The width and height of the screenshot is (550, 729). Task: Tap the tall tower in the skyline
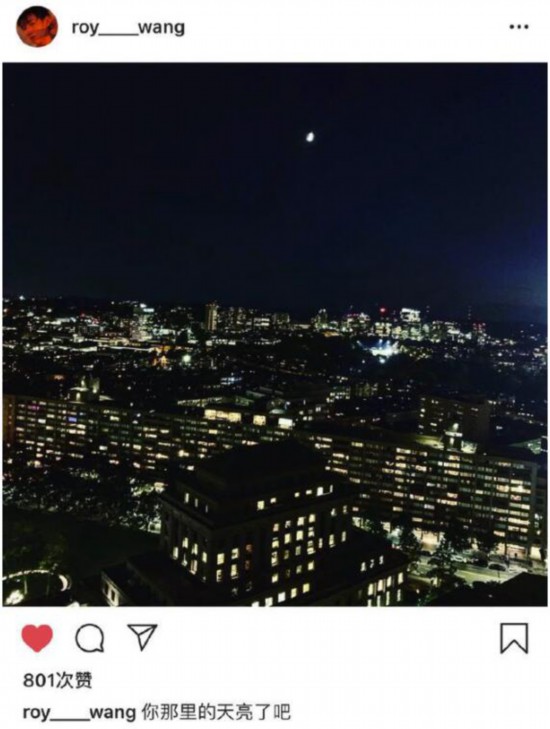pos(211,316)
